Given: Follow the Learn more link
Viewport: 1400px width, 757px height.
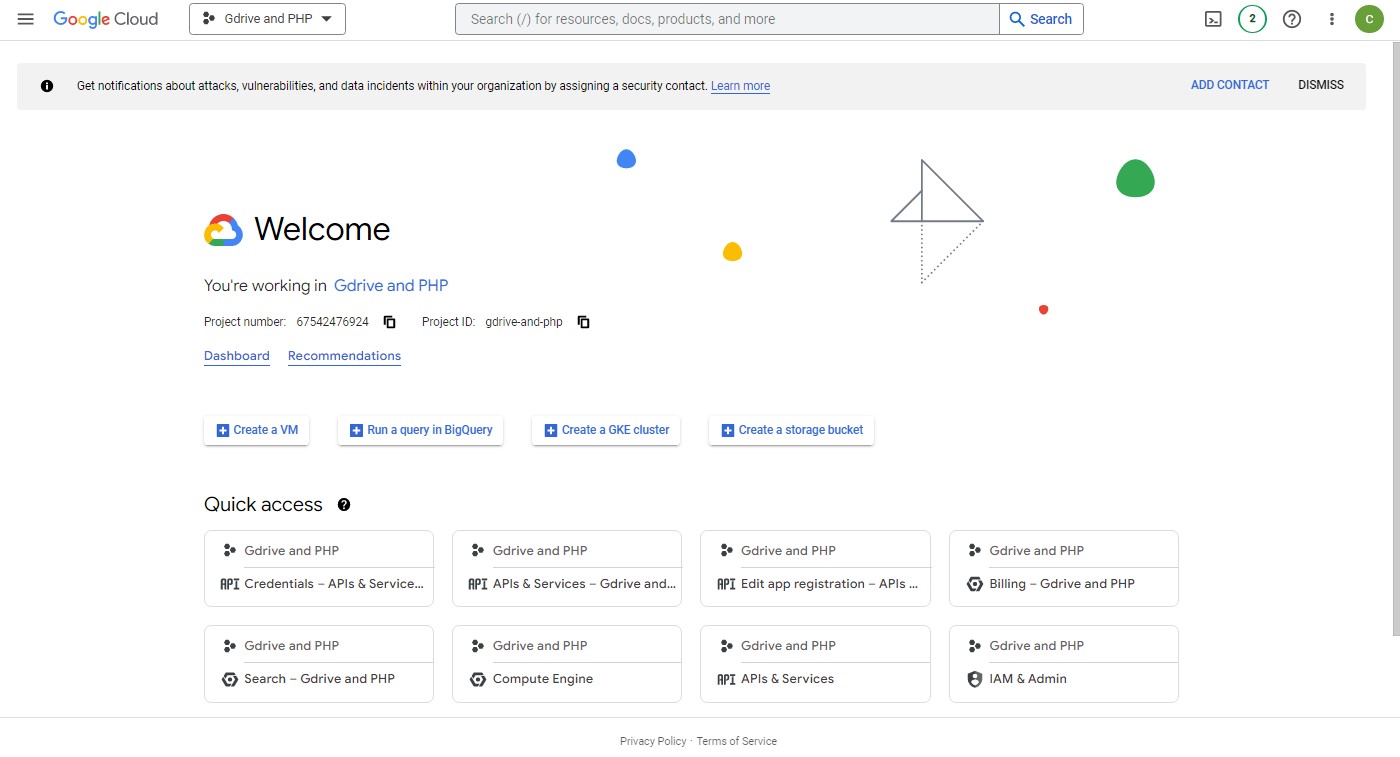Looking at the screenshot, I should point(740,86).
